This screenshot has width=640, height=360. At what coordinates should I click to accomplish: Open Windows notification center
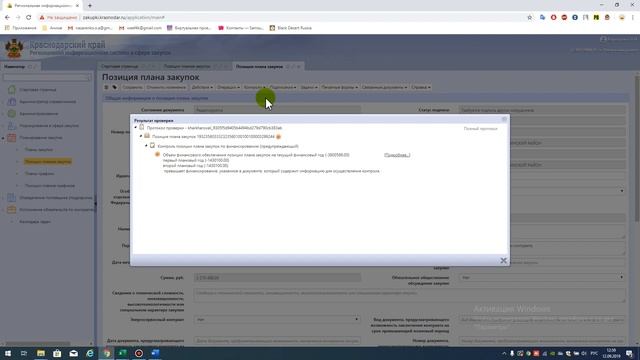click(x=630, y=353)
